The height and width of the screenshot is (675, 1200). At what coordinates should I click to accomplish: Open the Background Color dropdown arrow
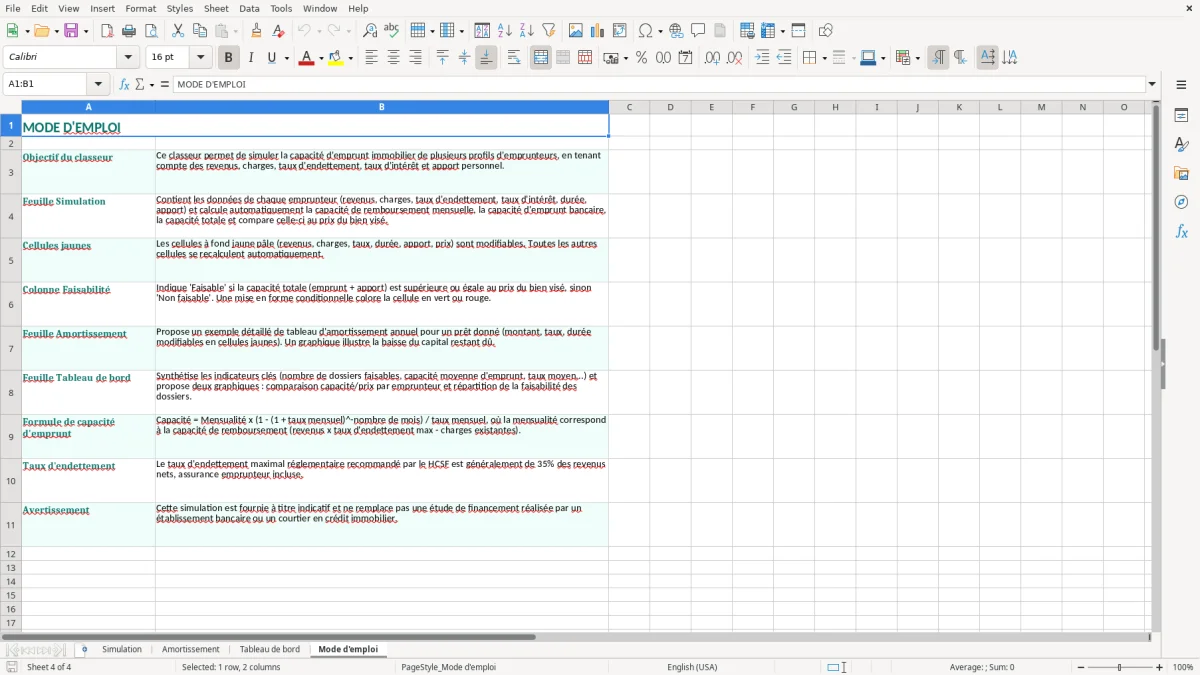pyautogui.click(x=350, y=58)
